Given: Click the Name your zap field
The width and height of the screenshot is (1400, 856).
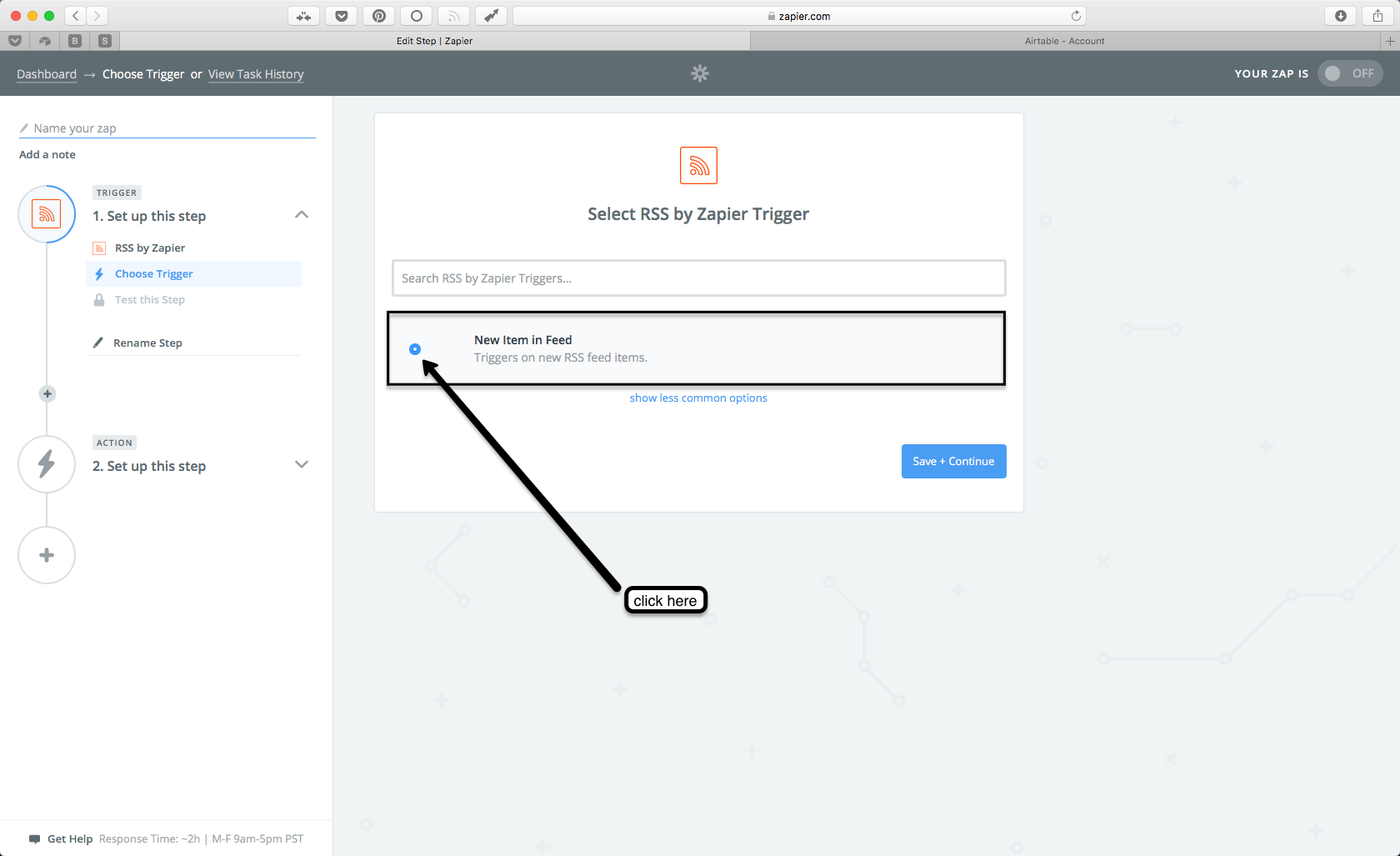Looking at the screenshot, I should [167, 128].
